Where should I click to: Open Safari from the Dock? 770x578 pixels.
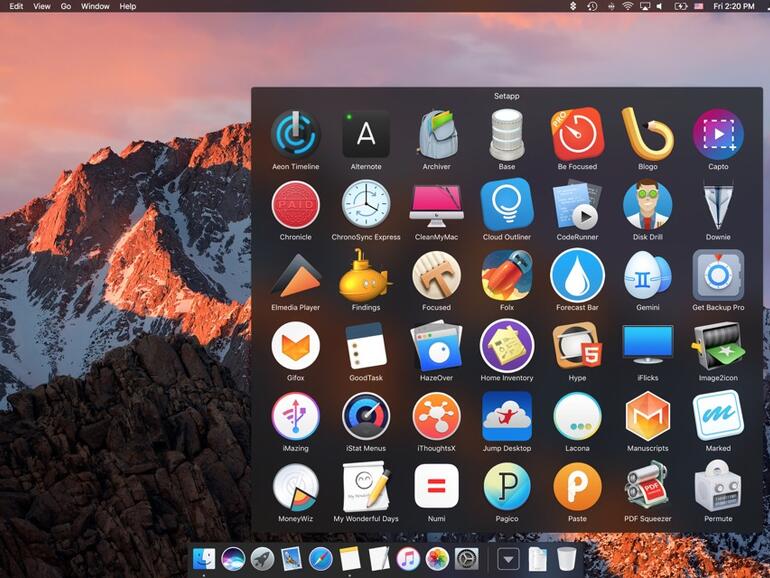click(x=321, y=559)
